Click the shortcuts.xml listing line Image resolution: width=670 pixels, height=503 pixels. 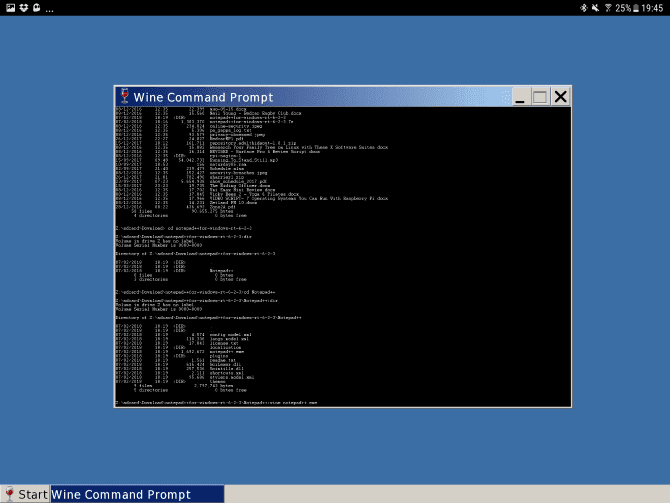pyautogui.click(x=179, y=373)
